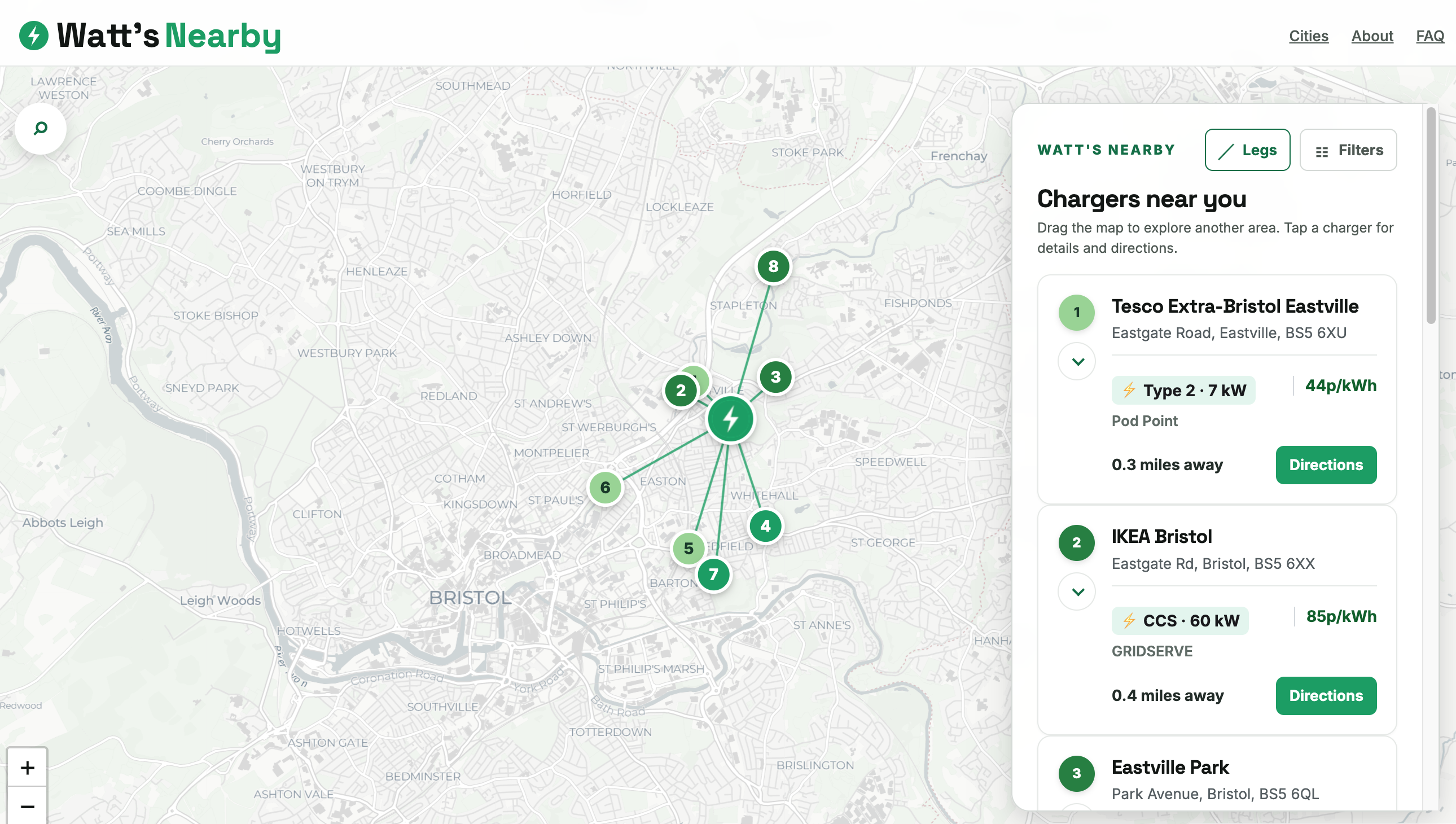Image resolution: width=1456 pixels, height=824 pixels.
Task: Click the GRIDSERVE operator name
Action: pos(1152,651)
